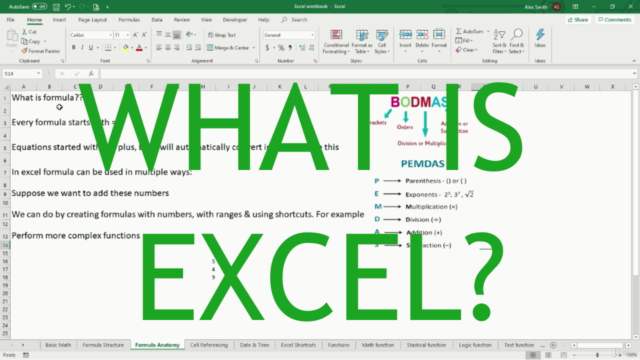Image resolution: width=640 pixels, height=360 pixels.
Task: Expand the Font dialog launcher
Action: pyautogui.click(x=148, y=61)
